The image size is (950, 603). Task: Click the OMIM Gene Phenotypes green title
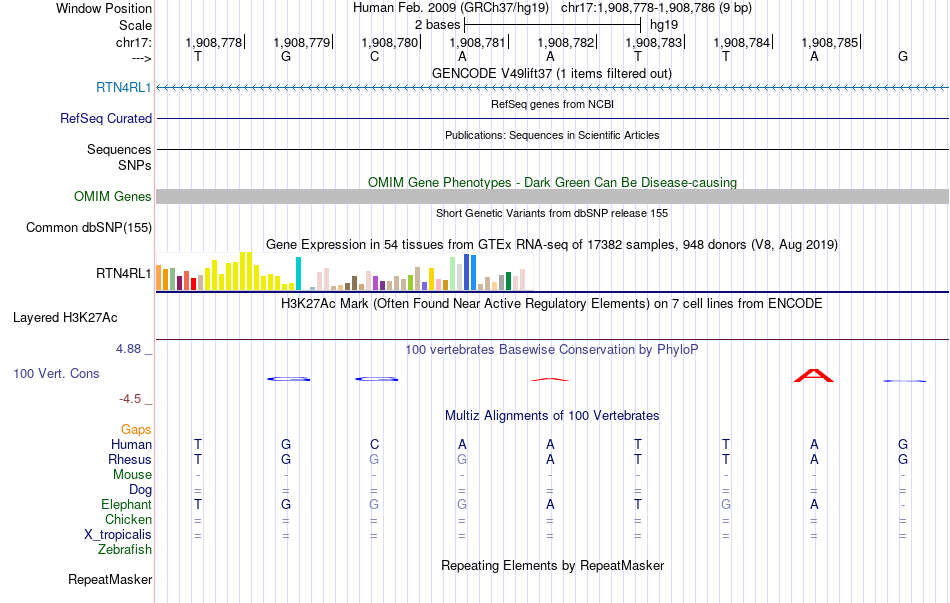click(552, 182)
